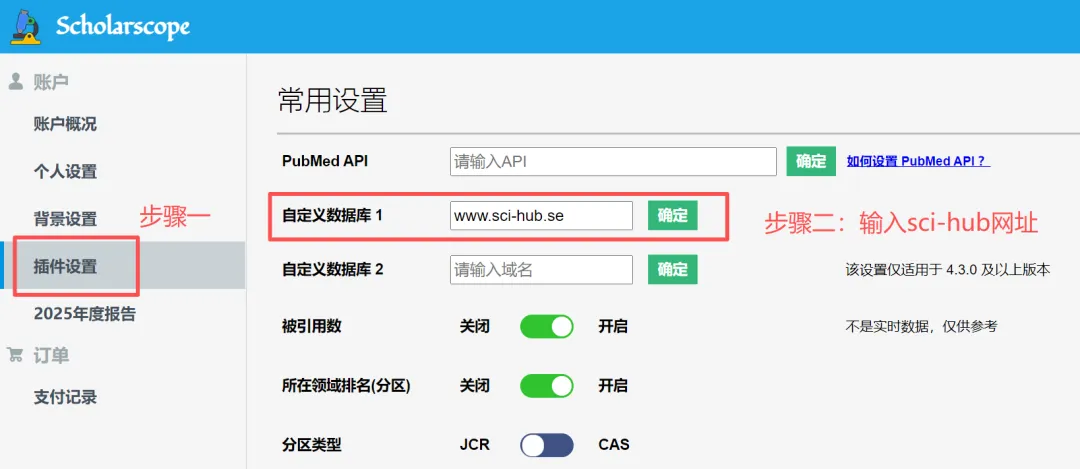Click the 常用设置 heading
Image resolution: width=1080 pixels, height=469 pixels.
click(333, 101)
